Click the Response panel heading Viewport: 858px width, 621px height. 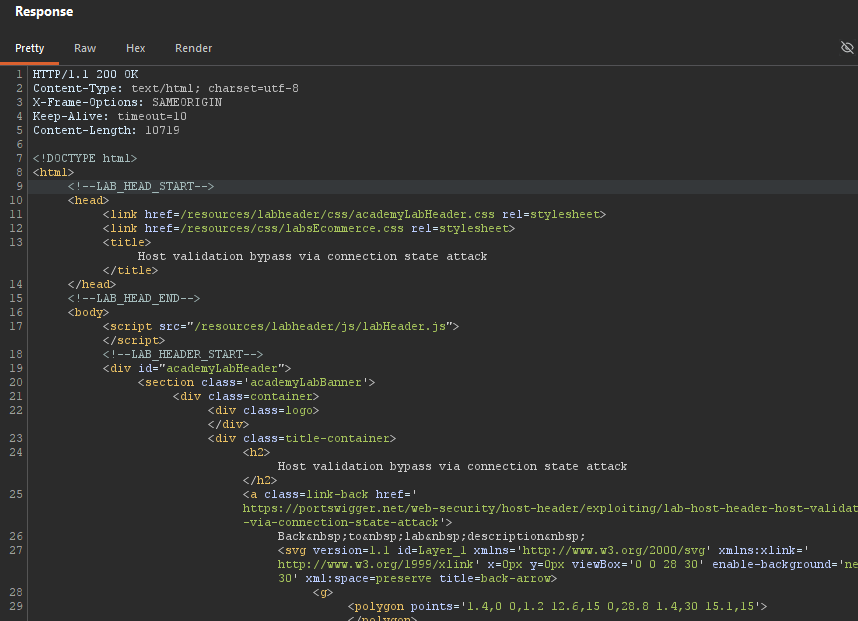(x=44, y=11)
